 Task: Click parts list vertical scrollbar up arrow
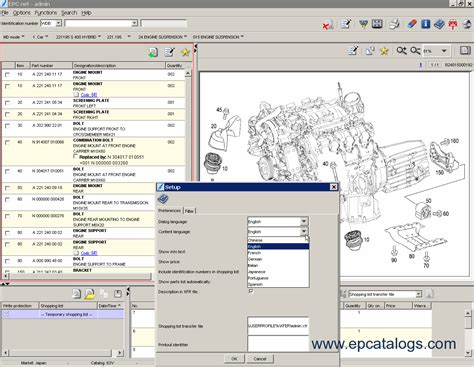(188, 73)
